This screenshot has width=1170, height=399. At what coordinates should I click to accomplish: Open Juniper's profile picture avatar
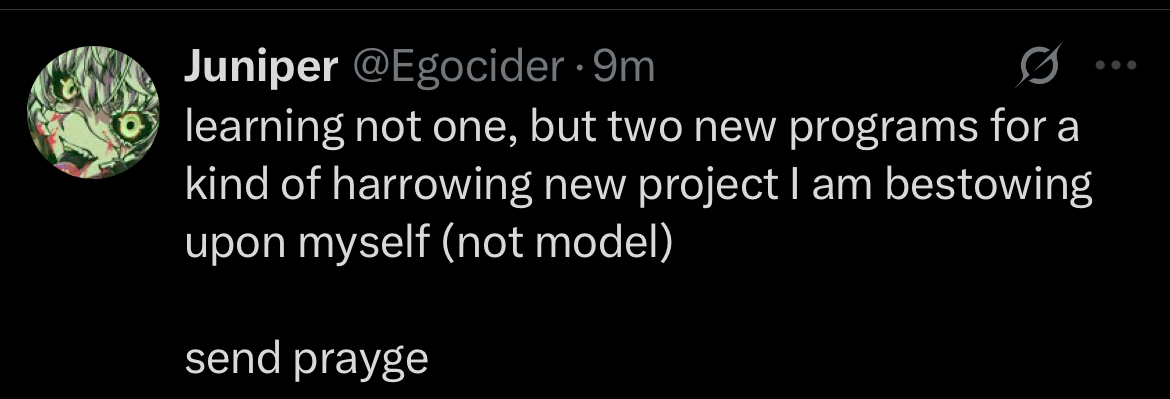(93, 113)
